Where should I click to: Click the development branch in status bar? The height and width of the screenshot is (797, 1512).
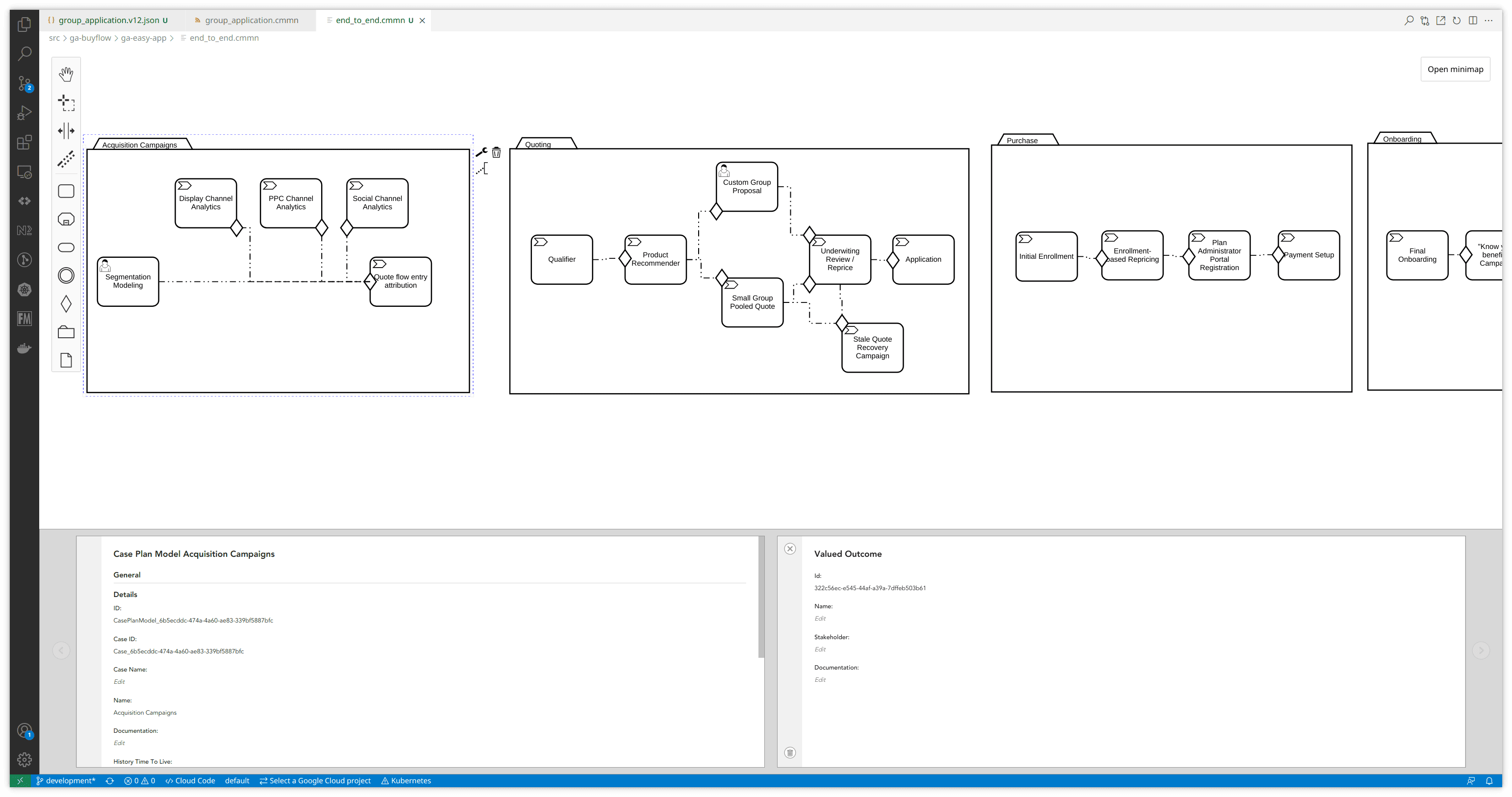coord(66,781)
